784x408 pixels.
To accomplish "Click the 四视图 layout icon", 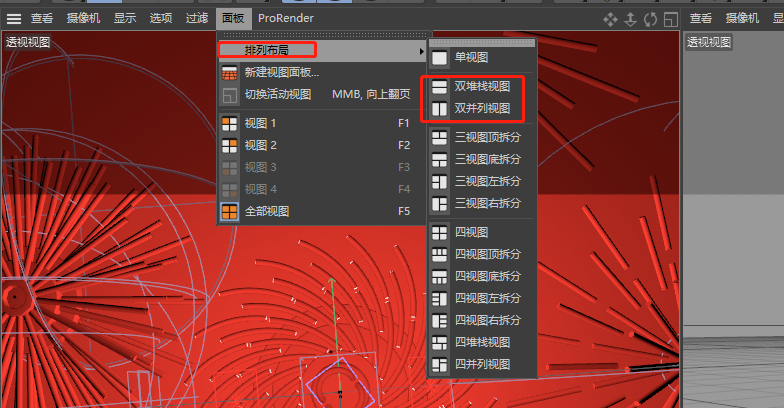I will pyautogui.click(x=440, y=233).
